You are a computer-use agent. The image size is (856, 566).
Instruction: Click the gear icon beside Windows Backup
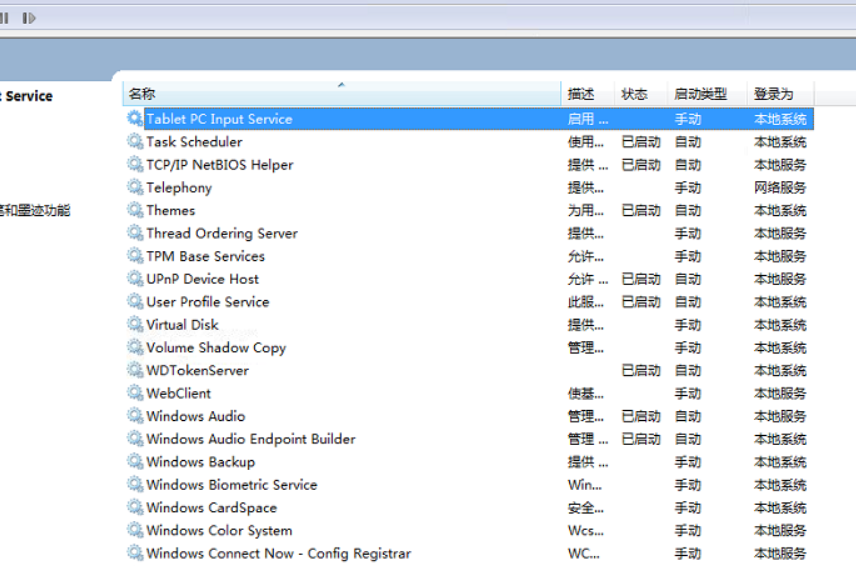coord(135,462)
